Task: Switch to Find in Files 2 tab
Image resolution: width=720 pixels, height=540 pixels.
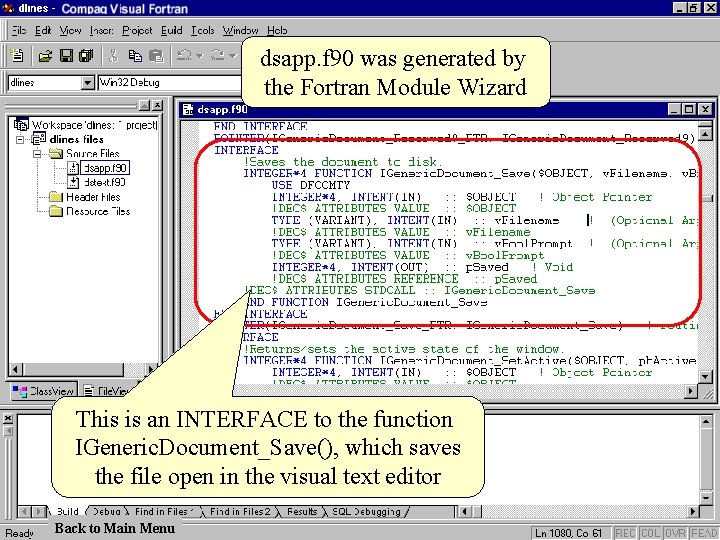Action: 241,511
